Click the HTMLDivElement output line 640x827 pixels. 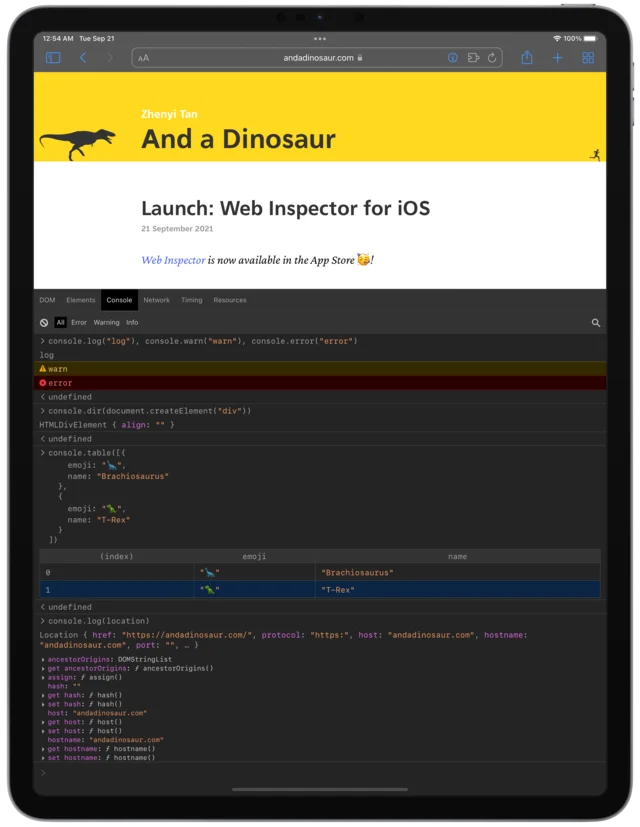click(x=107, y=425)
